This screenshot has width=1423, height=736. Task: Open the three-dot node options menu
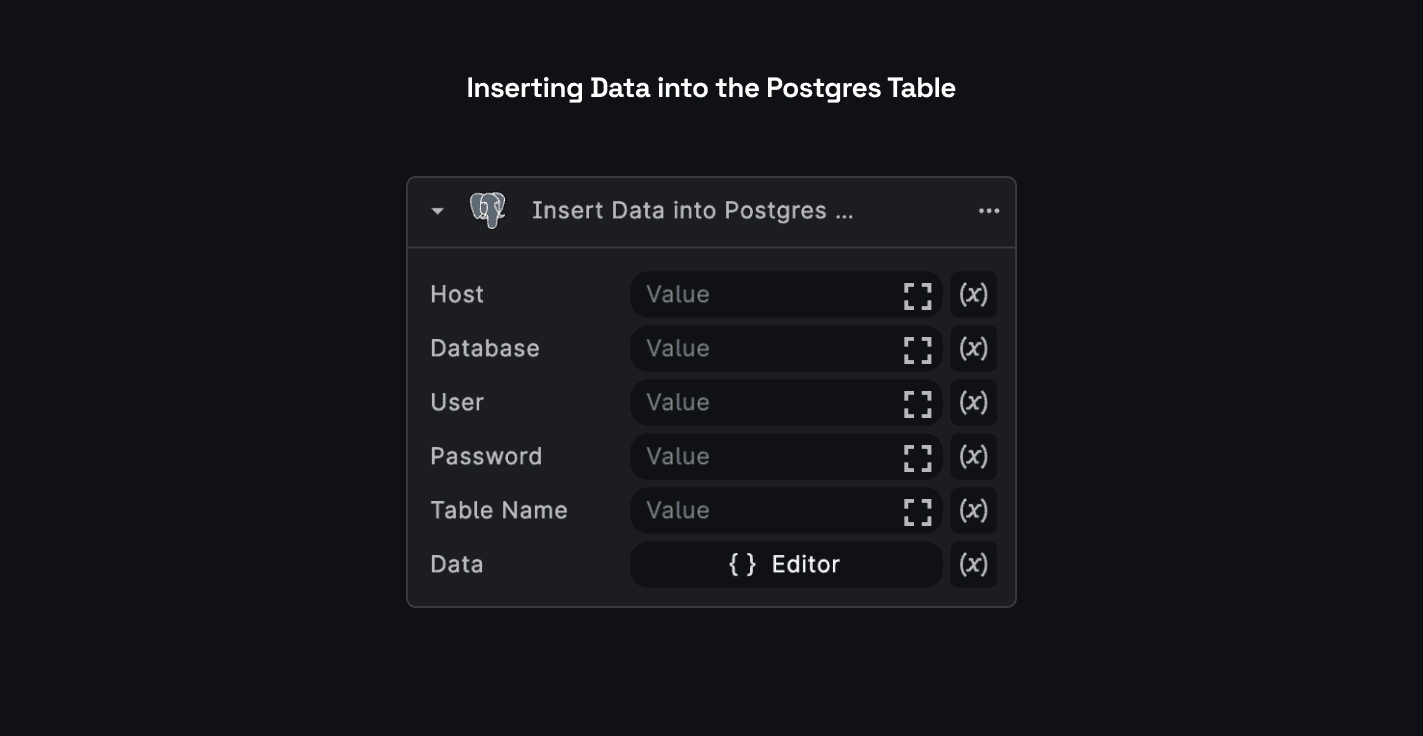[x=989, y=211]
